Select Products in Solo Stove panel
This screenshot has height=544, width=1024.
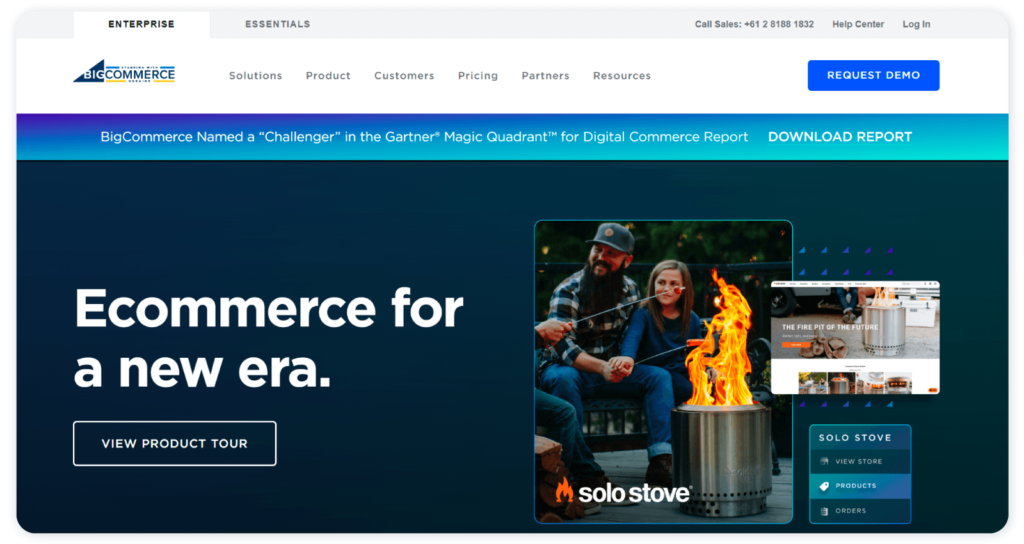coord(860,486)
